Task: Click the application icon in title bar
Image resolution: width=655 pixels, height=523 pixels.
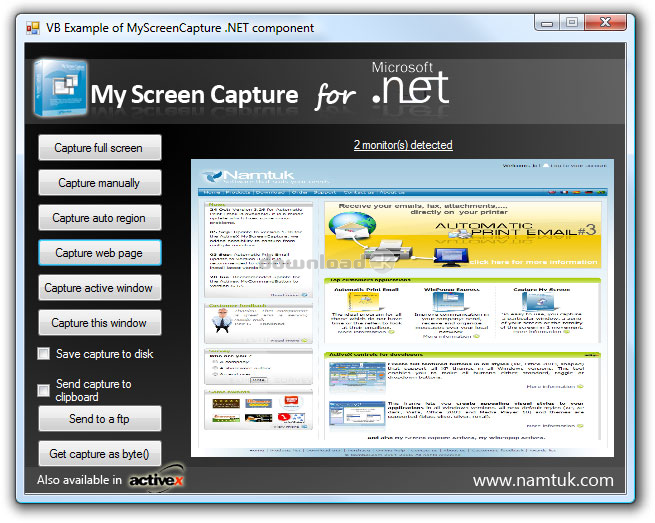Action: 33,28
